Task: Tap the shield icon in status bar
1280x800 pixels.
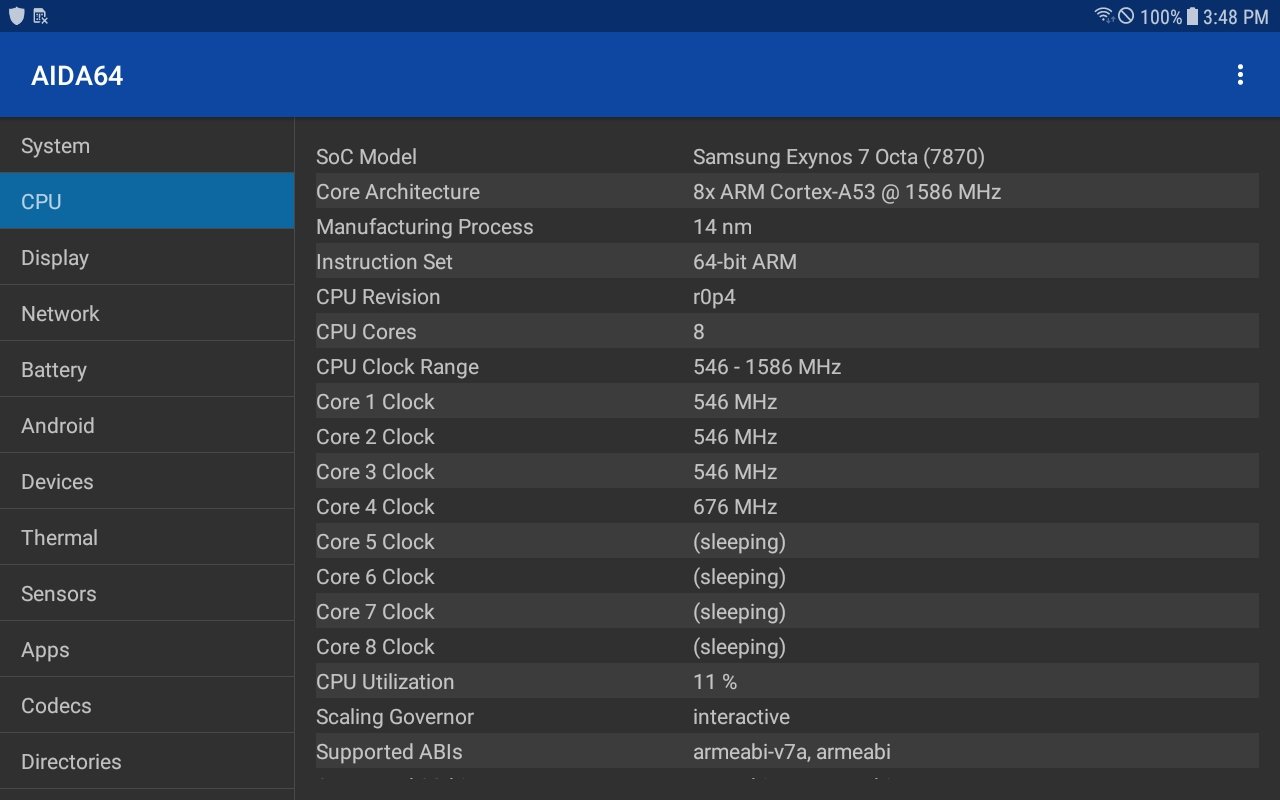Action: (16, 16)
